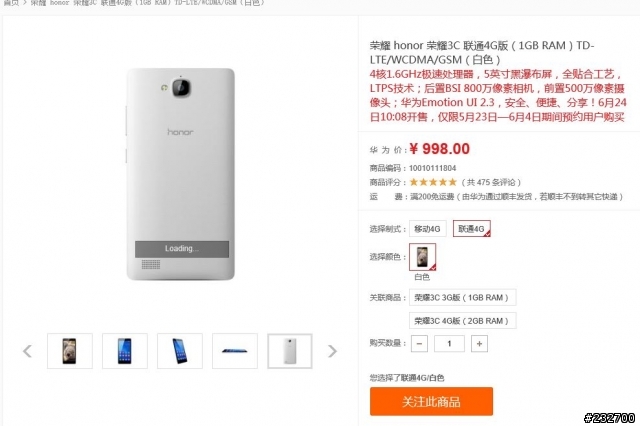View the angled blue phone thumbnail

pos(180,351)
